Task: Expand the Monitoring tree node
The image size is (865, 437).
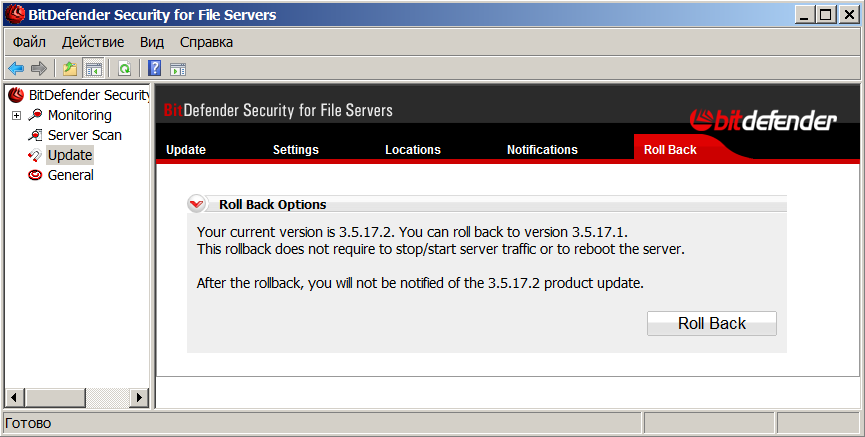Action: pyautogui.click(x=16, y=115)
